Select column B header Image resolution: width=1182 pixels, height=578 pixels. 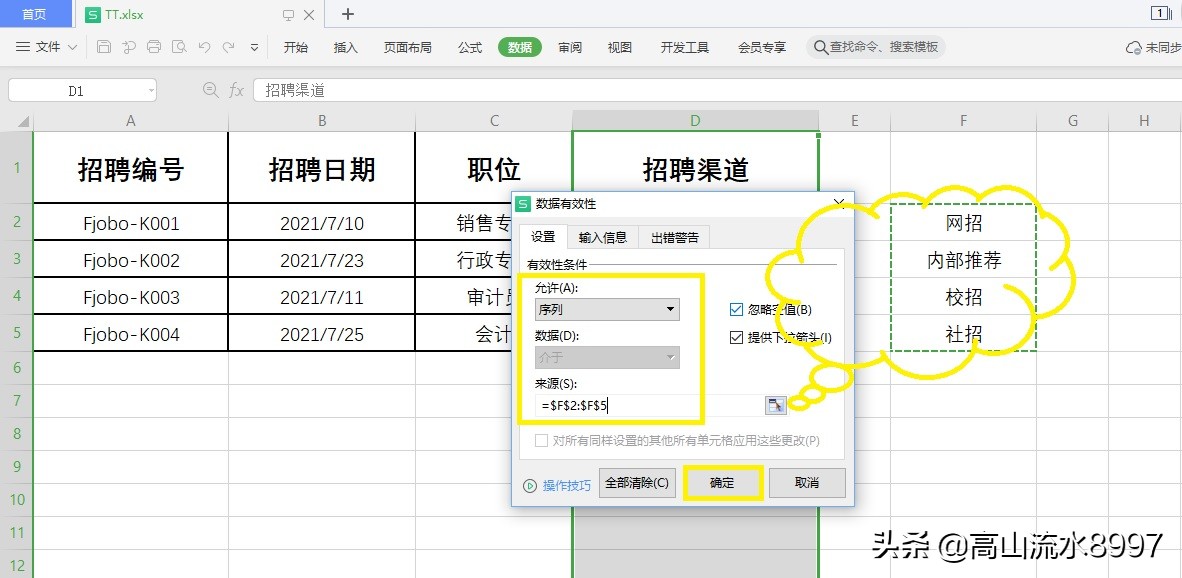pos(322,121)
